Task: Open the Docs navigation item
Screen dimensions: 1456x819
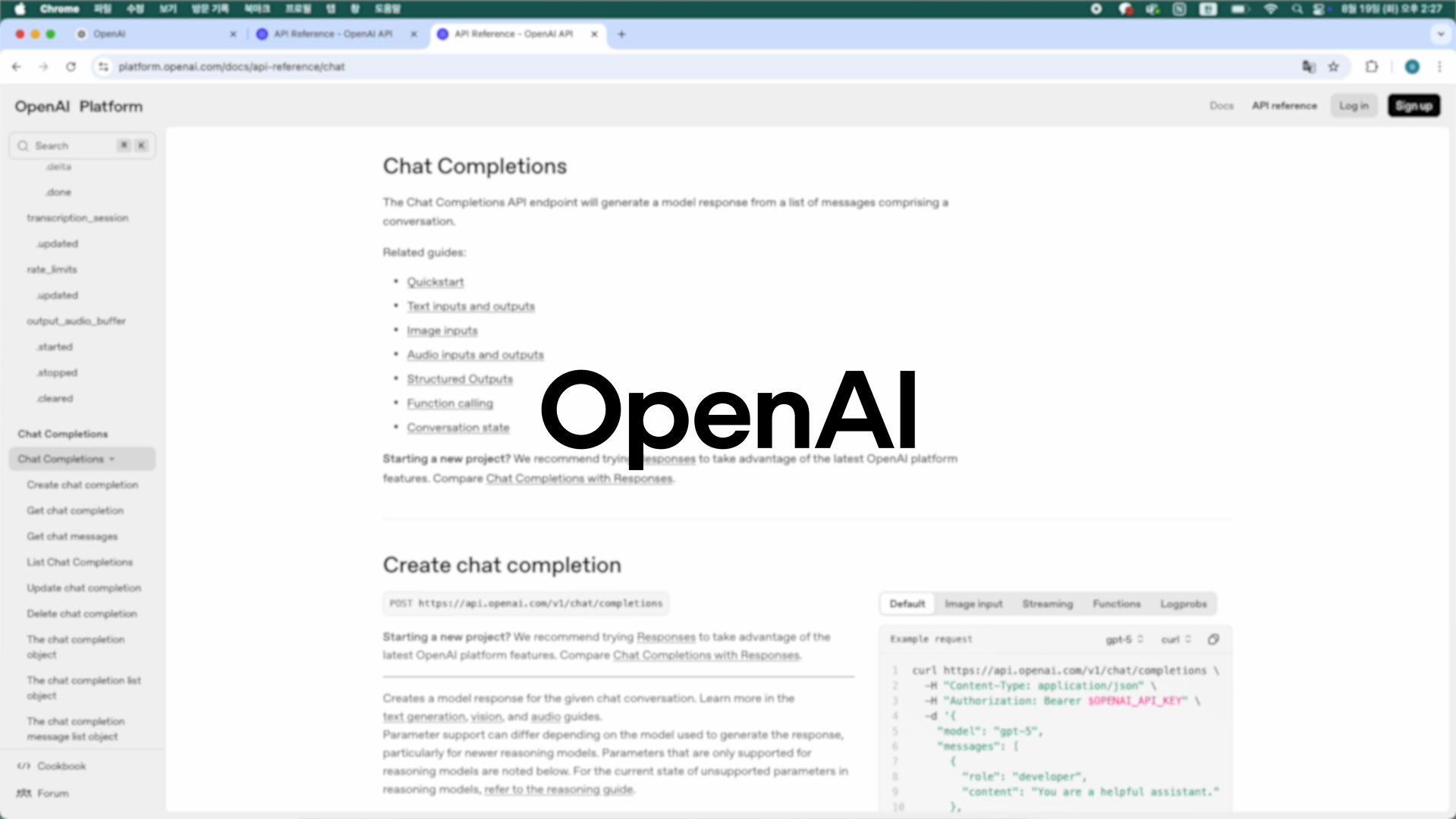Action: click(x=1222, y=105)
